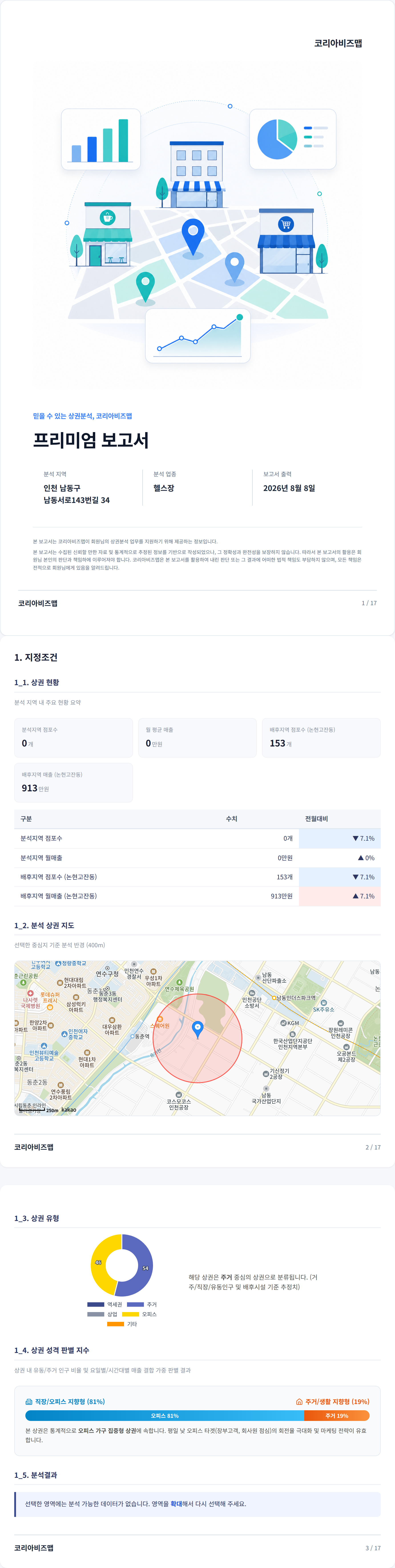Click the 전월대비 column header
This screenshot has height=1568, width=395.
(316, 819)
